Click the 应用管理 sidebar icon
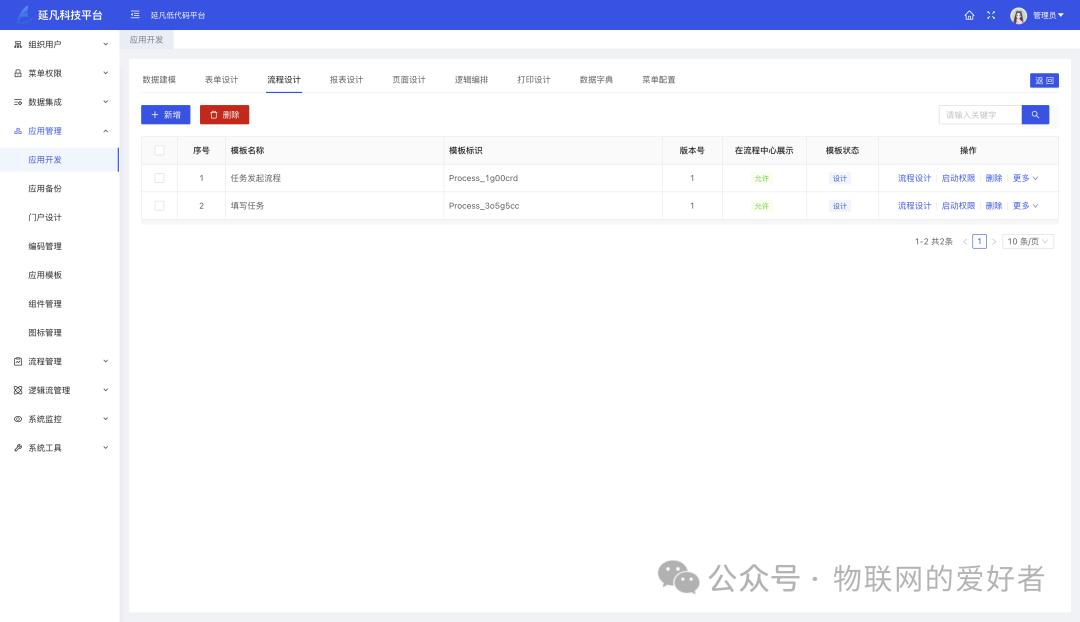This screenshot has height=622, width=1080. [x=18, y=131]
